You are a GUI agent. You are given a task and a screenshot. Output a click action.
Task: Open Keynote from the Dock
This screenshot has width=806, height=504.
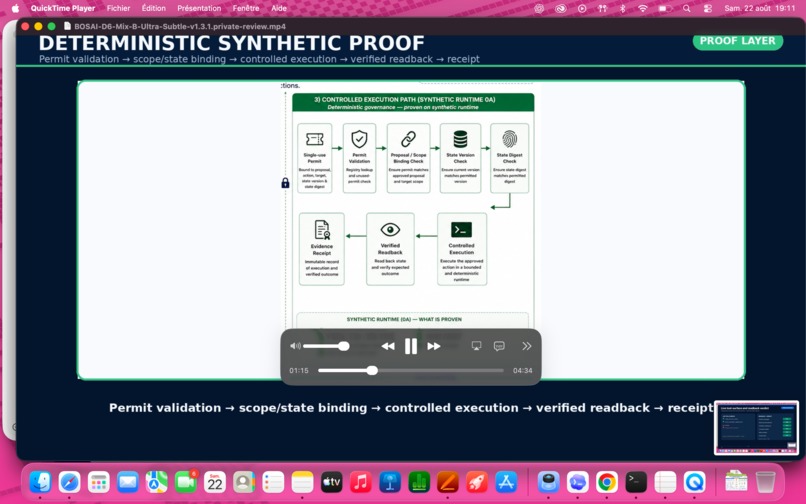pyautogui.click(x=390, y=482)
